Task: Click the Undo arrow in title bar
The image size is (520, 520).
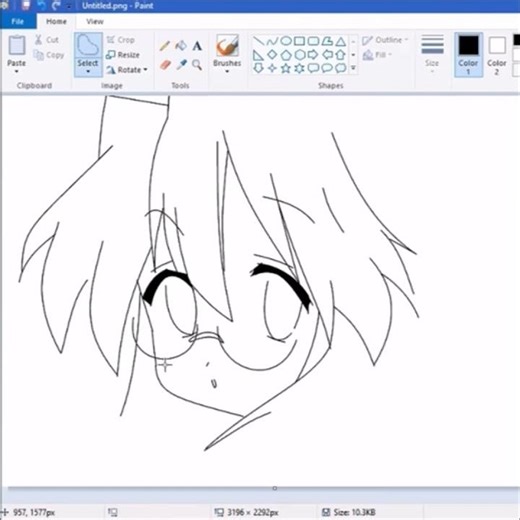Action: click(41, 6)
